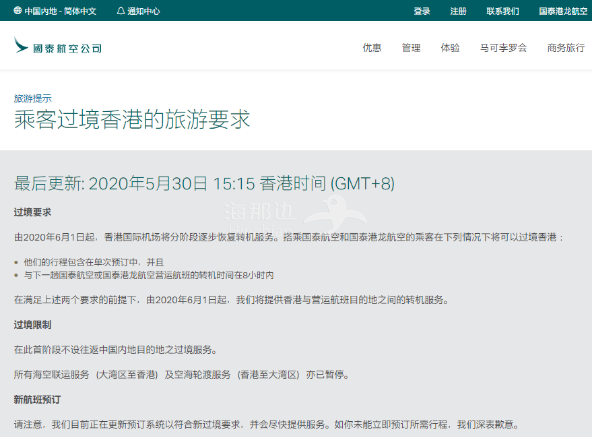The width and height of the screenshot is (592, 437).
Task: Open the 马可孛罗会 menu
Action: click(503, 48)
